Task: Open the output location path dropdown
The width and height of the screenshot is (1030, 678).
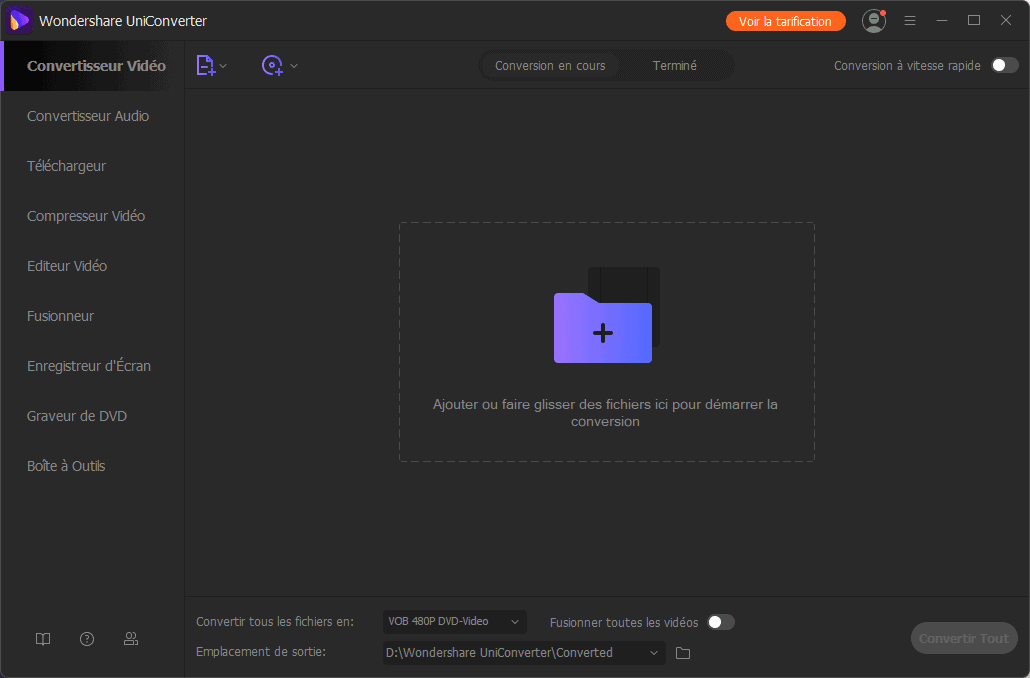Action: 524,653
